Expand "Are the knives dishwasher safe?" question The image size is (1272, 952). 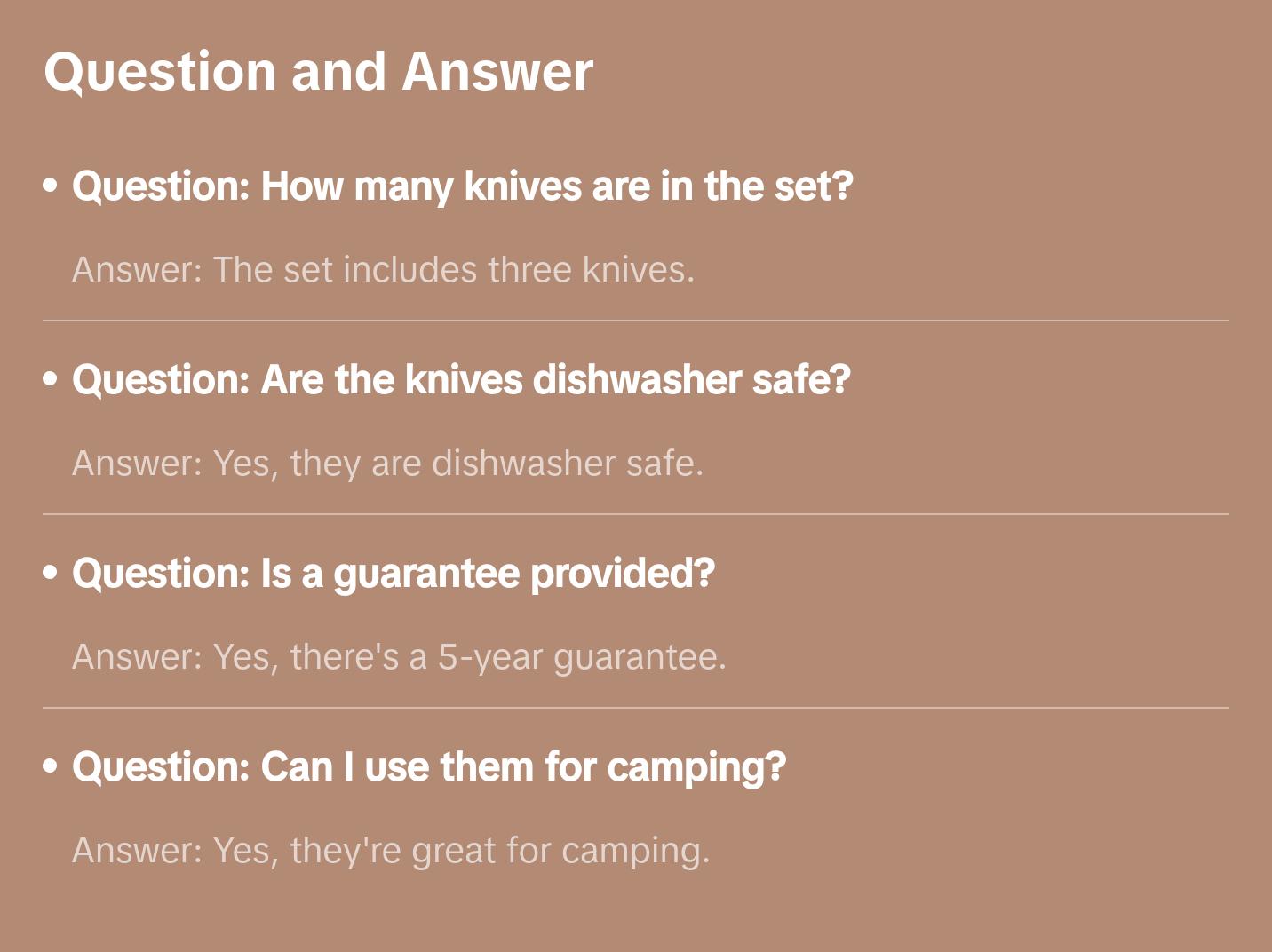461,380
